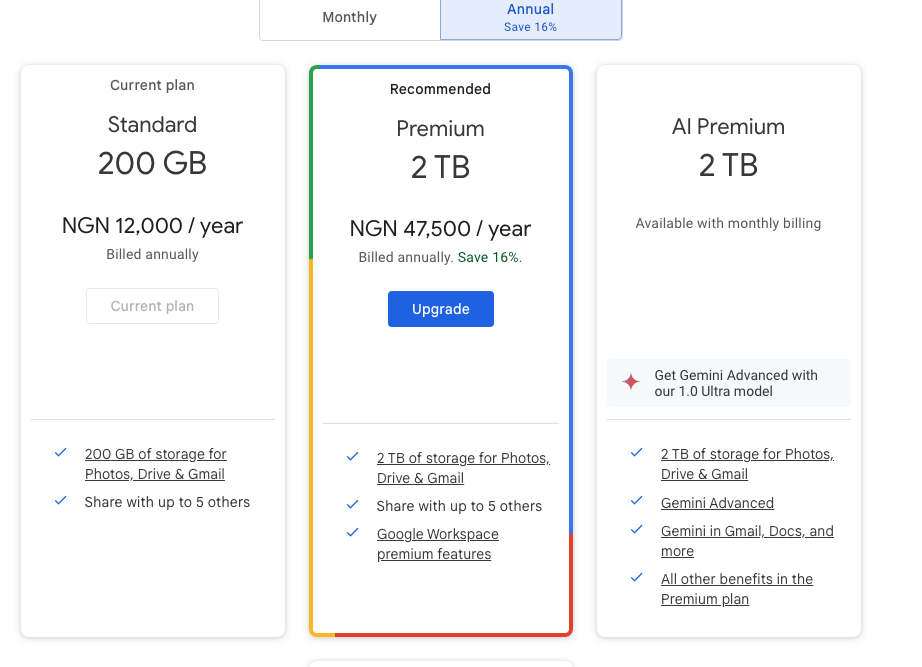
Task: Click checkmark beside All other benefits
Action: click(x=636, y=578)
